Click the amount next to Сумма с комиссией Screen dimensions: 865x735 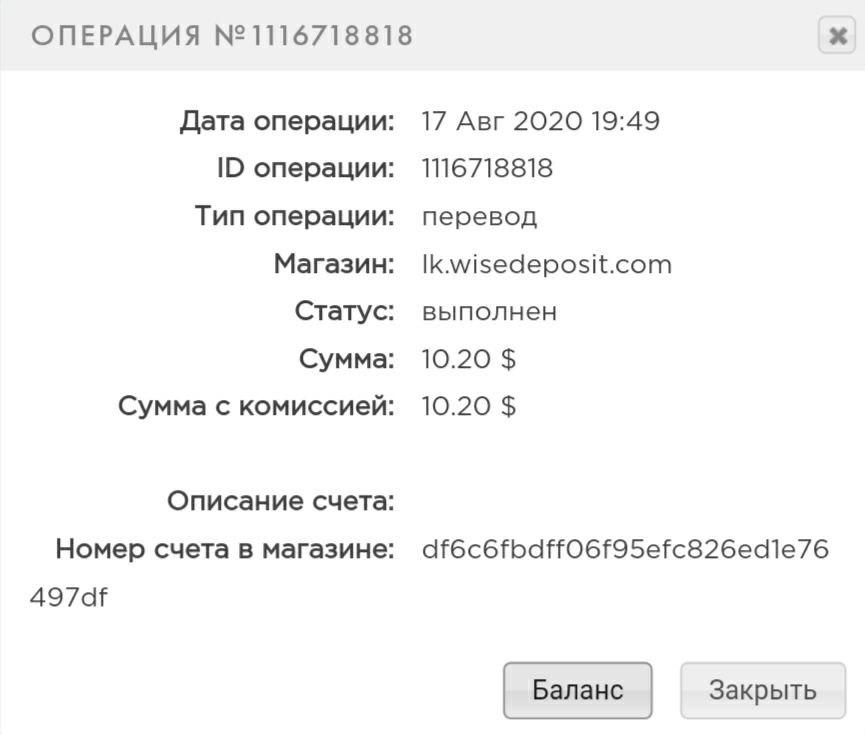pyautogui.click(x=469, y=407)
